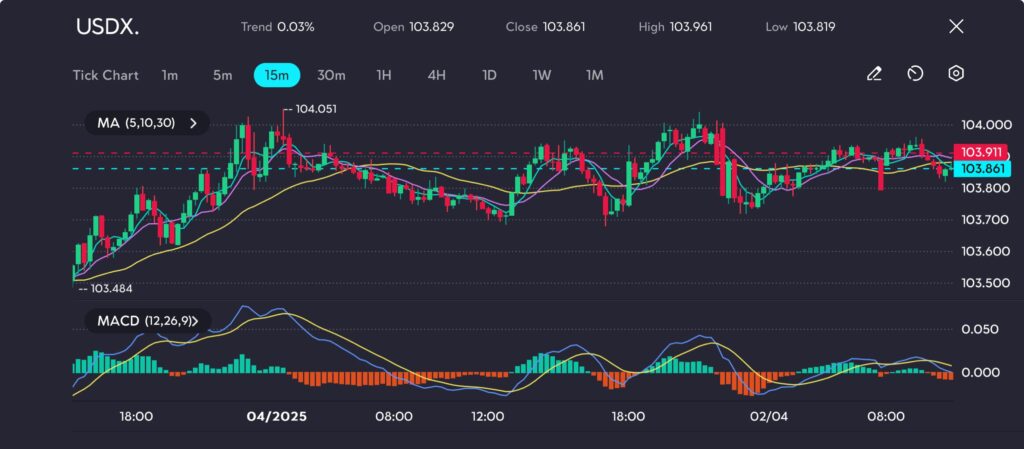1024x449 pixels.
Task: Select the 5m timeframe
Action: (222, 75)
